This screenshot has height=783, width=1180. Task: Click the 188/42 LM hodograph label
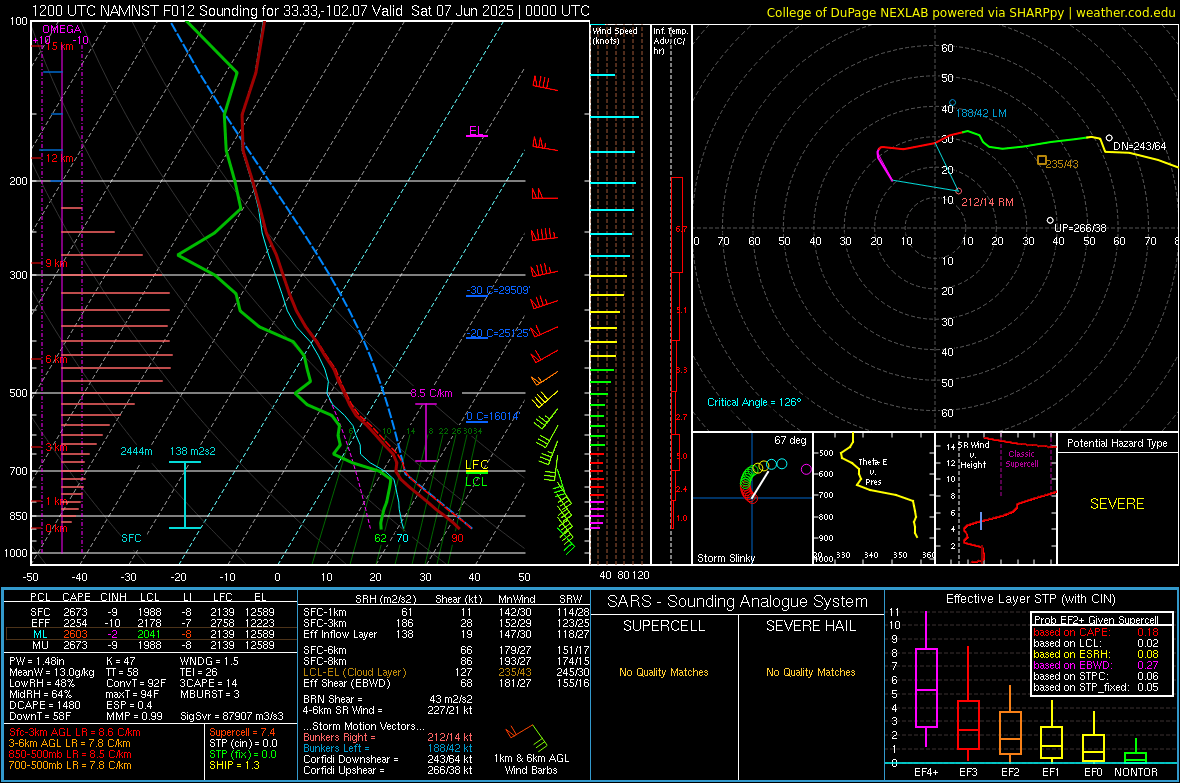coord(981,113)
